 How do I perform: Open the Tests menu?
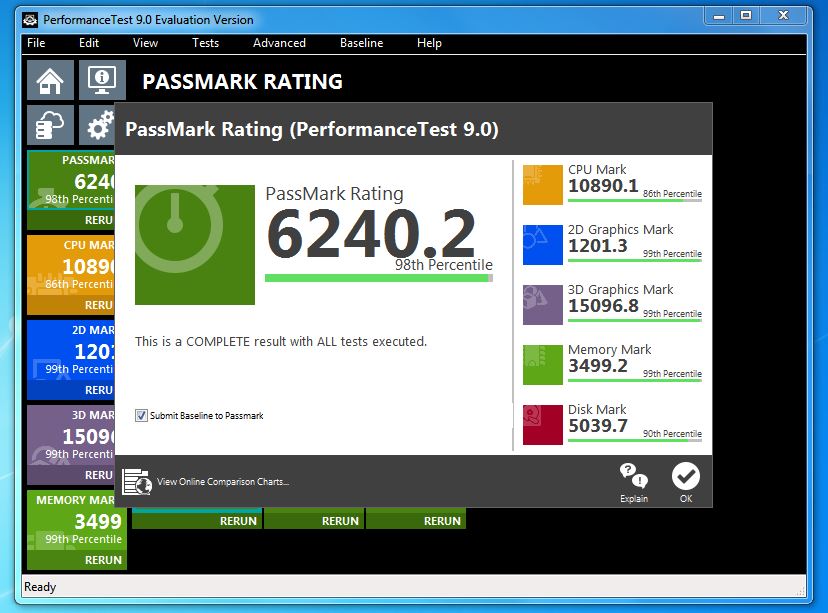pyautogui.click(x=205, y=43)
